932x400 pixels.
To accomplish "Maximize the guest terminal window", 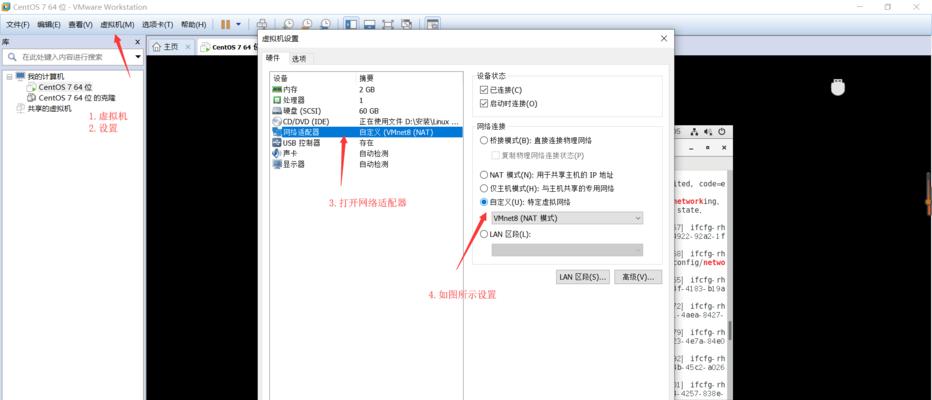I will tap(707, 147).
